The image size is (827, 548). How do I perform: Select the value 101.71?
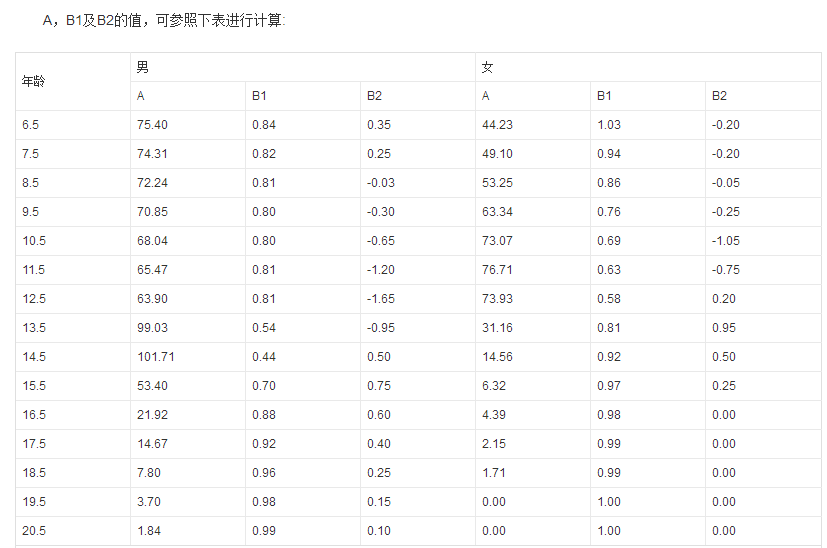(x=156, y=357)
